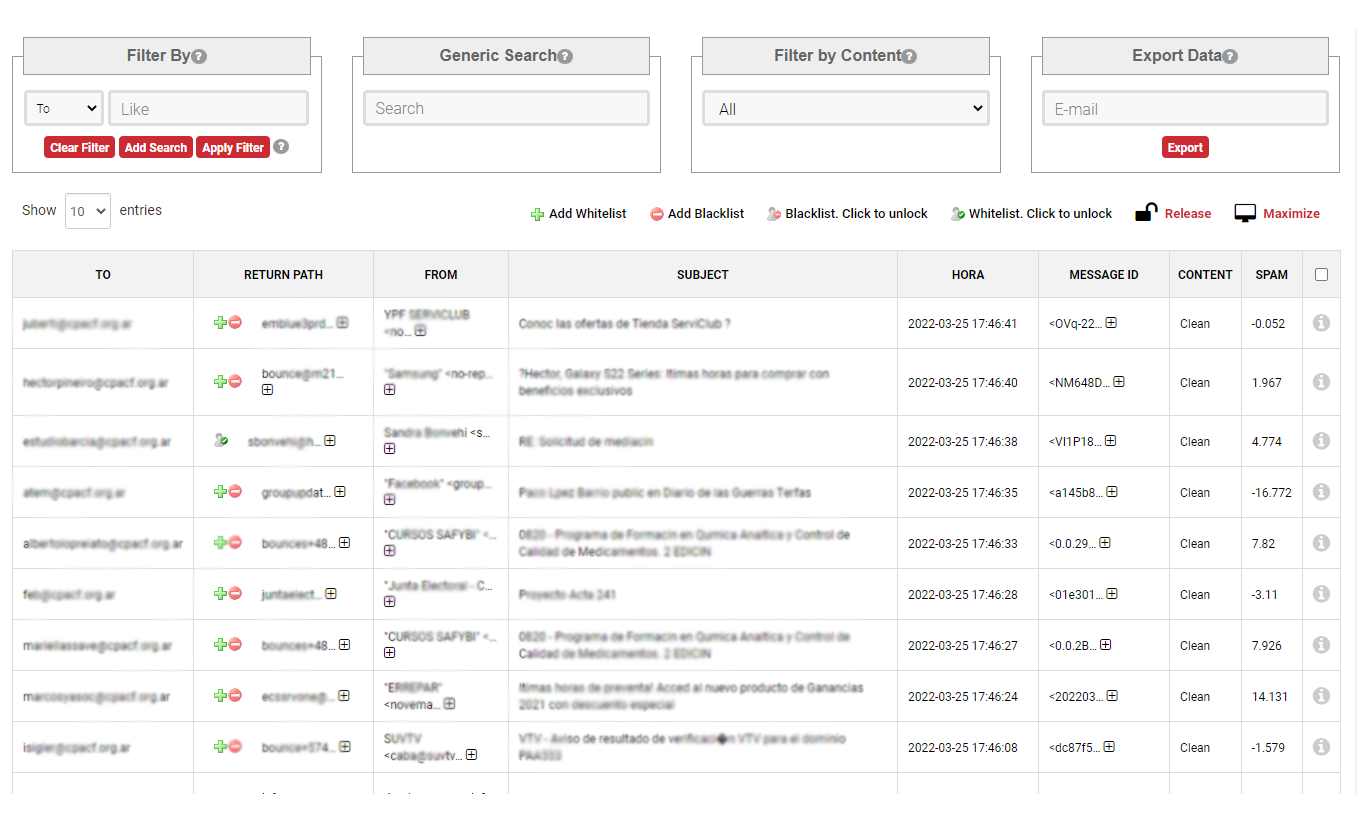Open the Filter By field dropdown
This screenshot has width=1358, height=823.
(x=64, y=109)
